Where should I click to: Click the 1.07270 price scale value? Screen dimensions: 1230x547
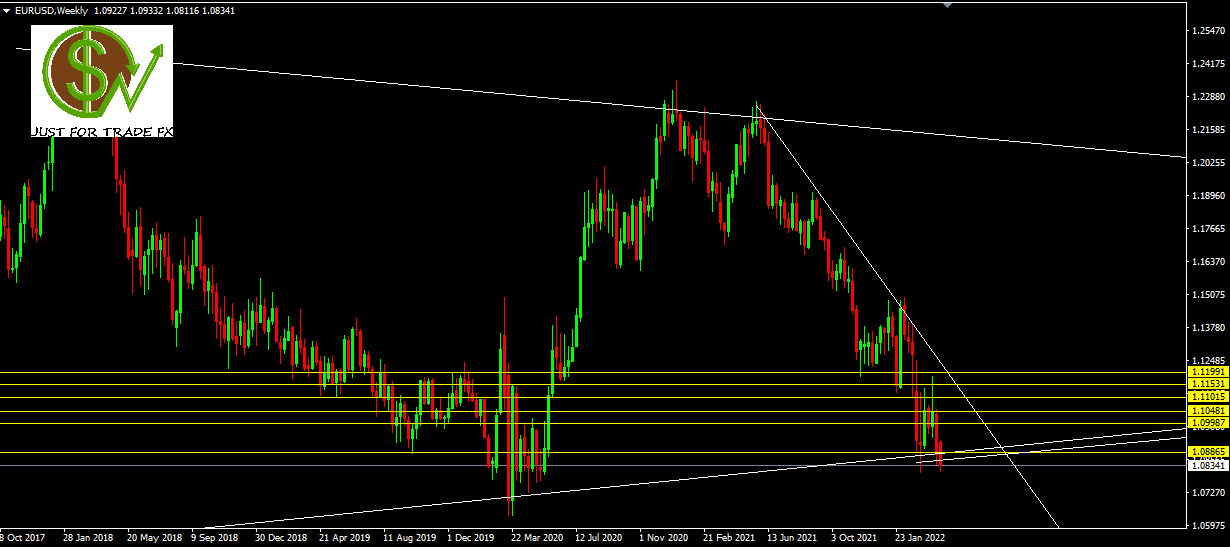click(1209, 493)
